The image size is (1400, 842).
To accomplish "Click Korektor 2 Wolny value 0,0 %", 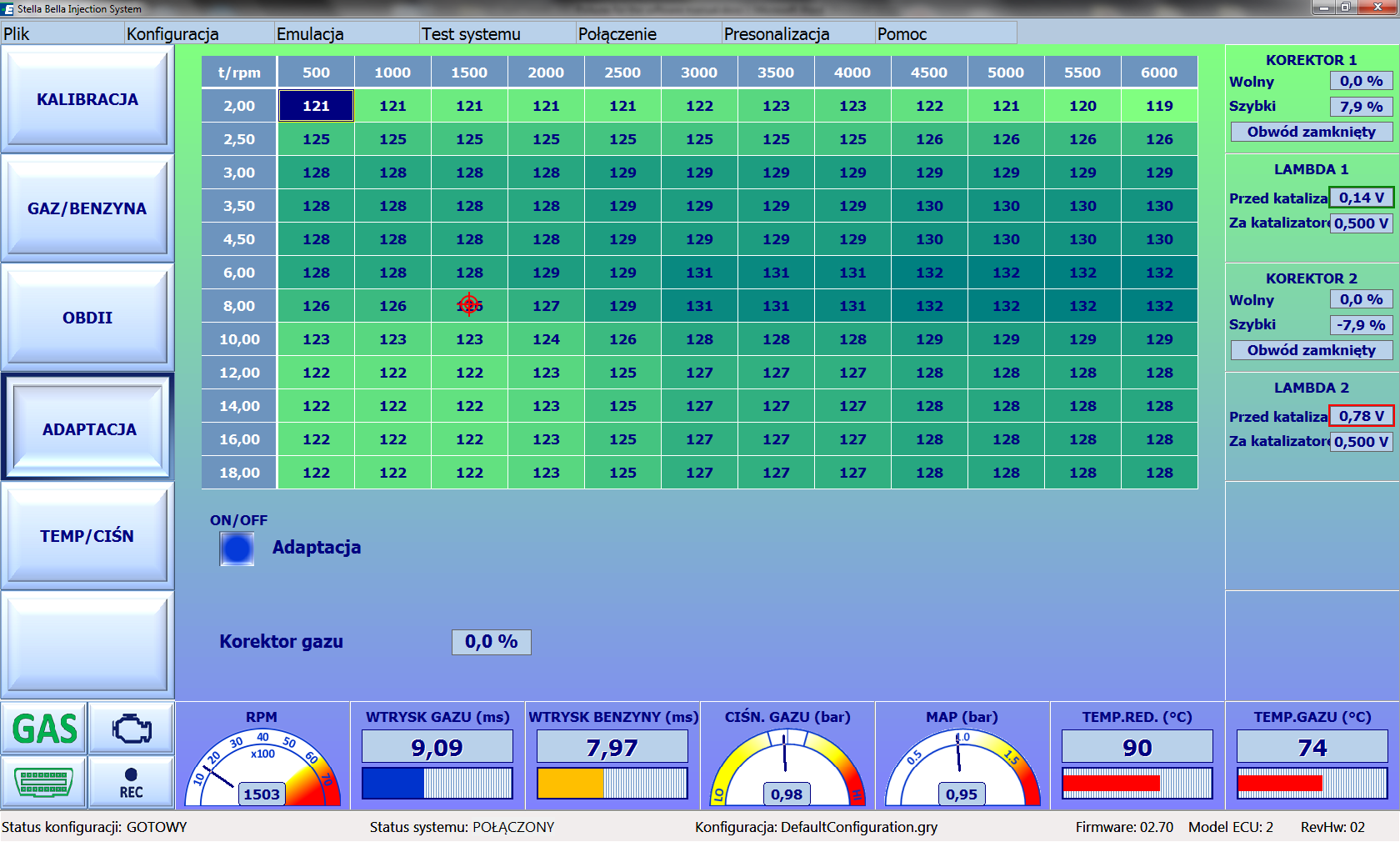I will point(1361,300).
